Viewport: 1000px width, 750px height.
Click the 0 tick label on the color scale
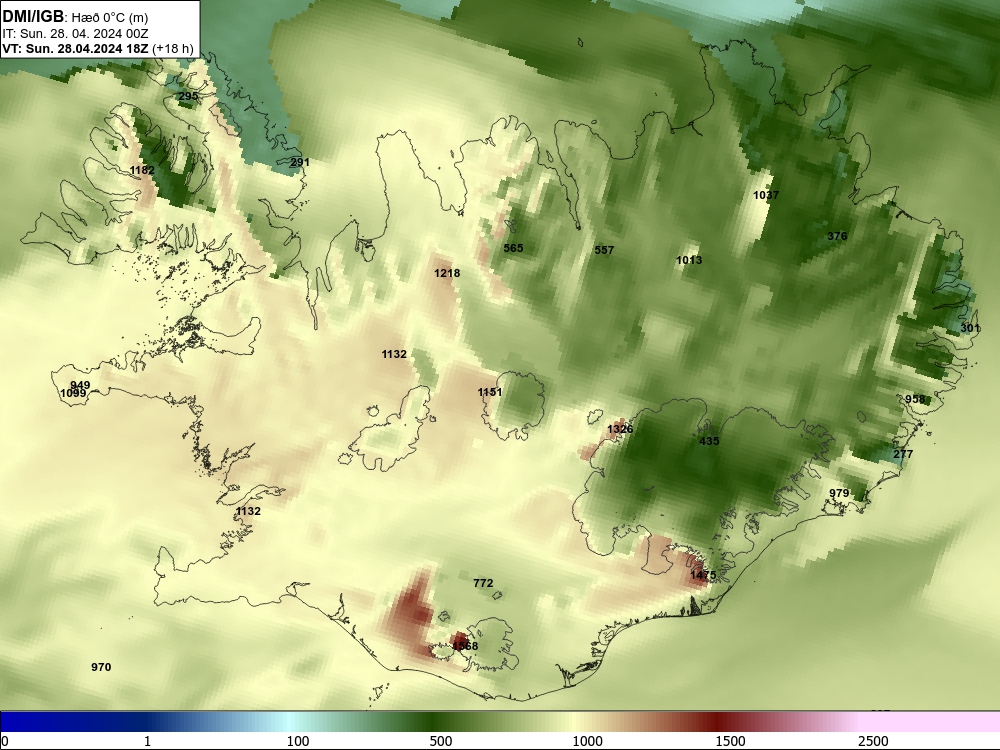click(5, 740)
